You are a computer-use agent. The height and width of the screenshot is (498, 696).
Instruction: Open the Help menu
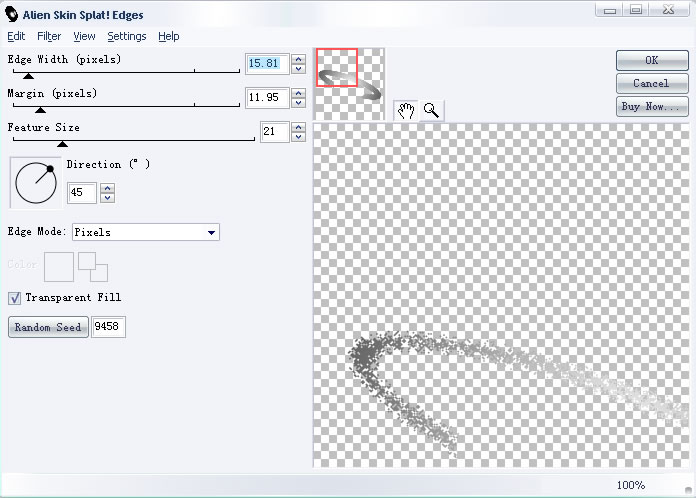coord(169,36)
